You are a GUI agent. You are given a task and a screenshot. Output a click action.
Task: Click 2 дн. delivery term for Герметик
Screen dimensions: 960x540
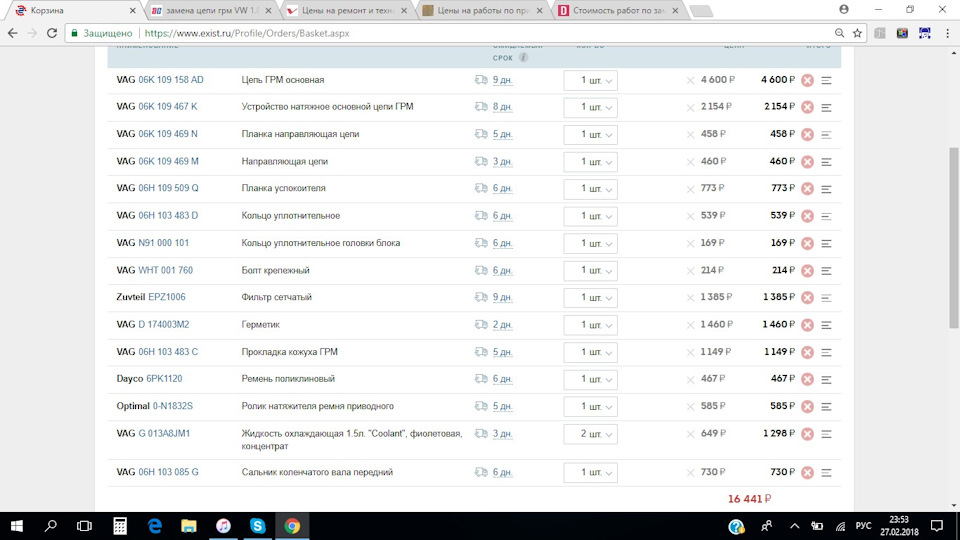pyautogui.click(x=502, y=324)
